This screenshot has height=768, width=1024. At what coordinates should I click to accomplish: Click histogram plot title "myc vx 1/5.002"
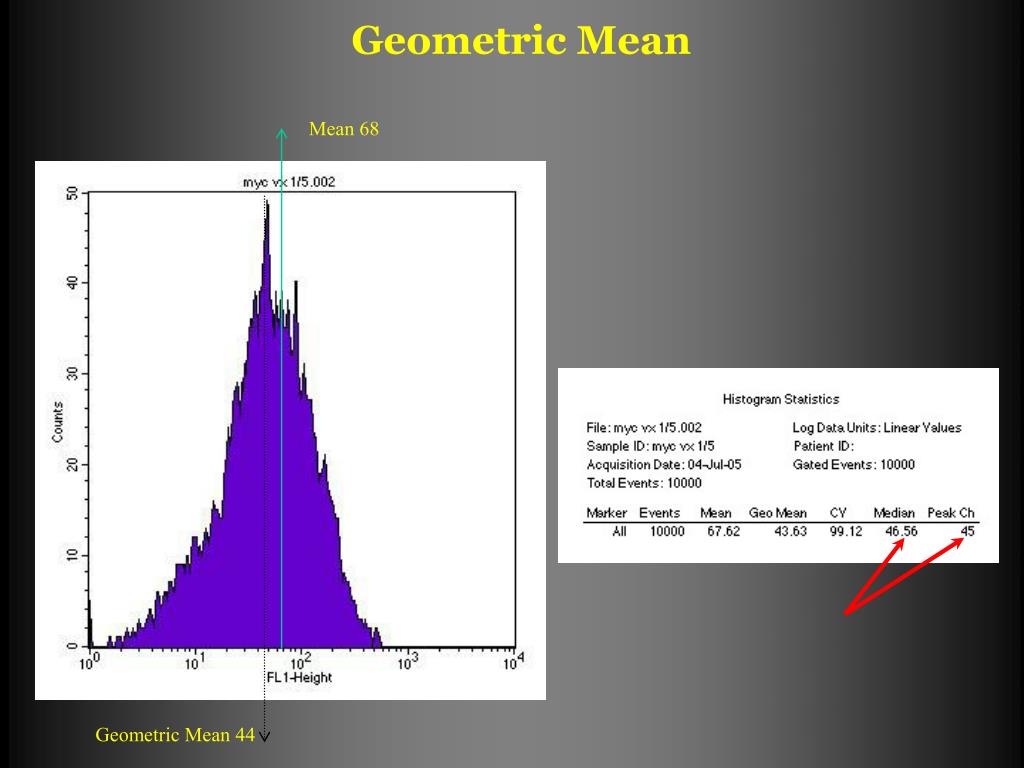289,182
